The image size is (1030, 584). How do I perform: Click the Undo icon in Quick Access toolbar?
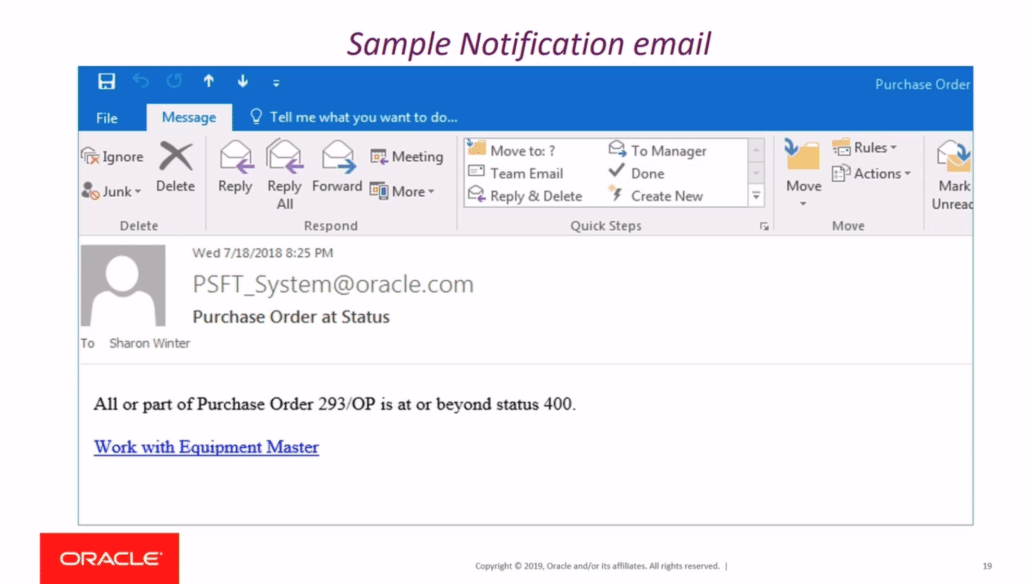[140, 81]
